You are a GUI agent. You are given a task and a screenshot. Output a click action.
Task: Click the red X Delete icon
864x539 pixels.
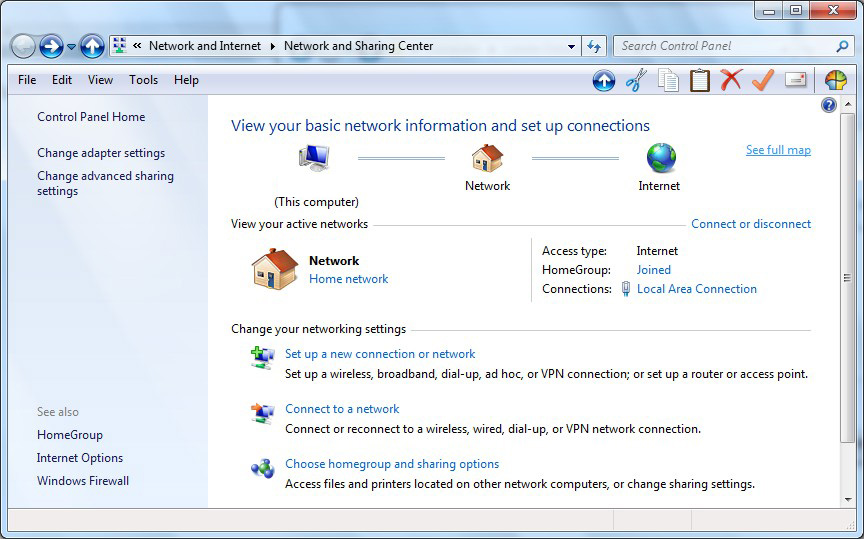click(x=731, y=80)
